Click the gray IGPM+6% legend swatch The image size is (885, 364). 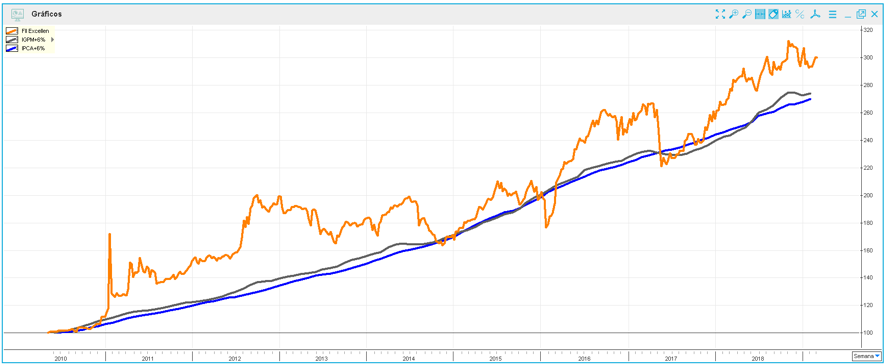[x=13, y=40]
